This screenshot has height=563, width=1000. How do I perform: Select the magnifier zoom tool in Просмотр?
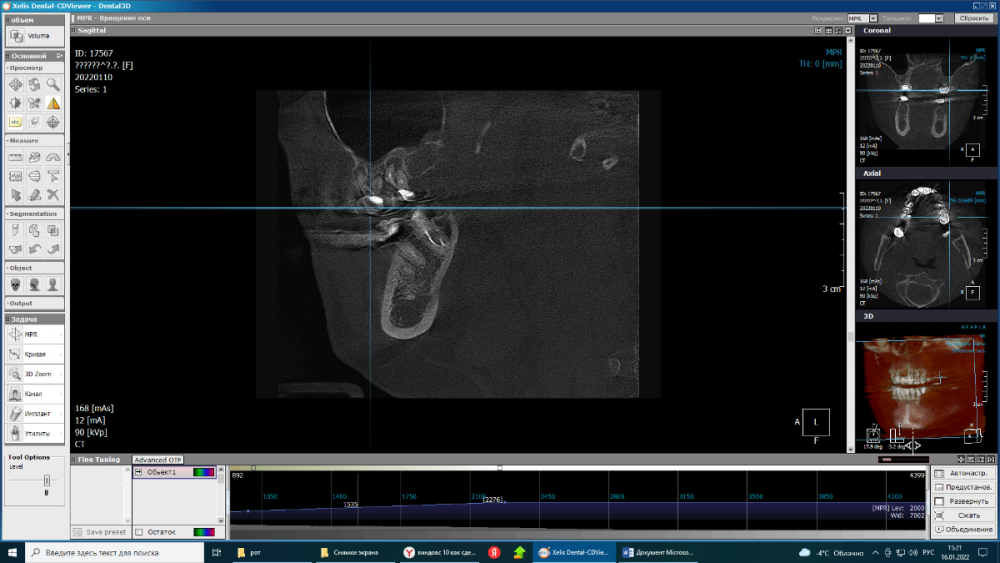click(x=53, y=84)
